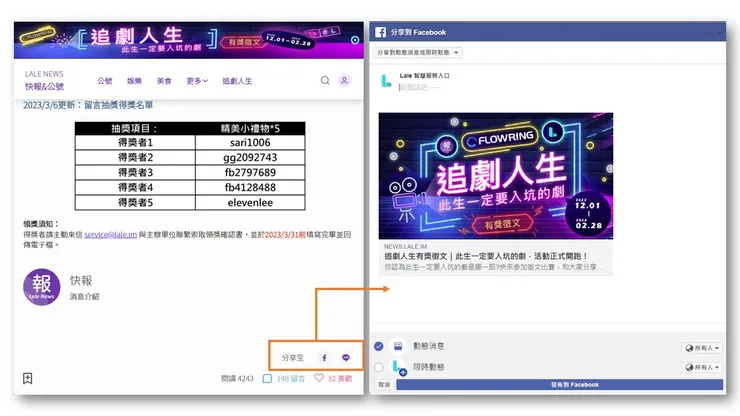The image size is (740, 416).
Task: Click the circle icon on the top banner
Action: [355, 40]
